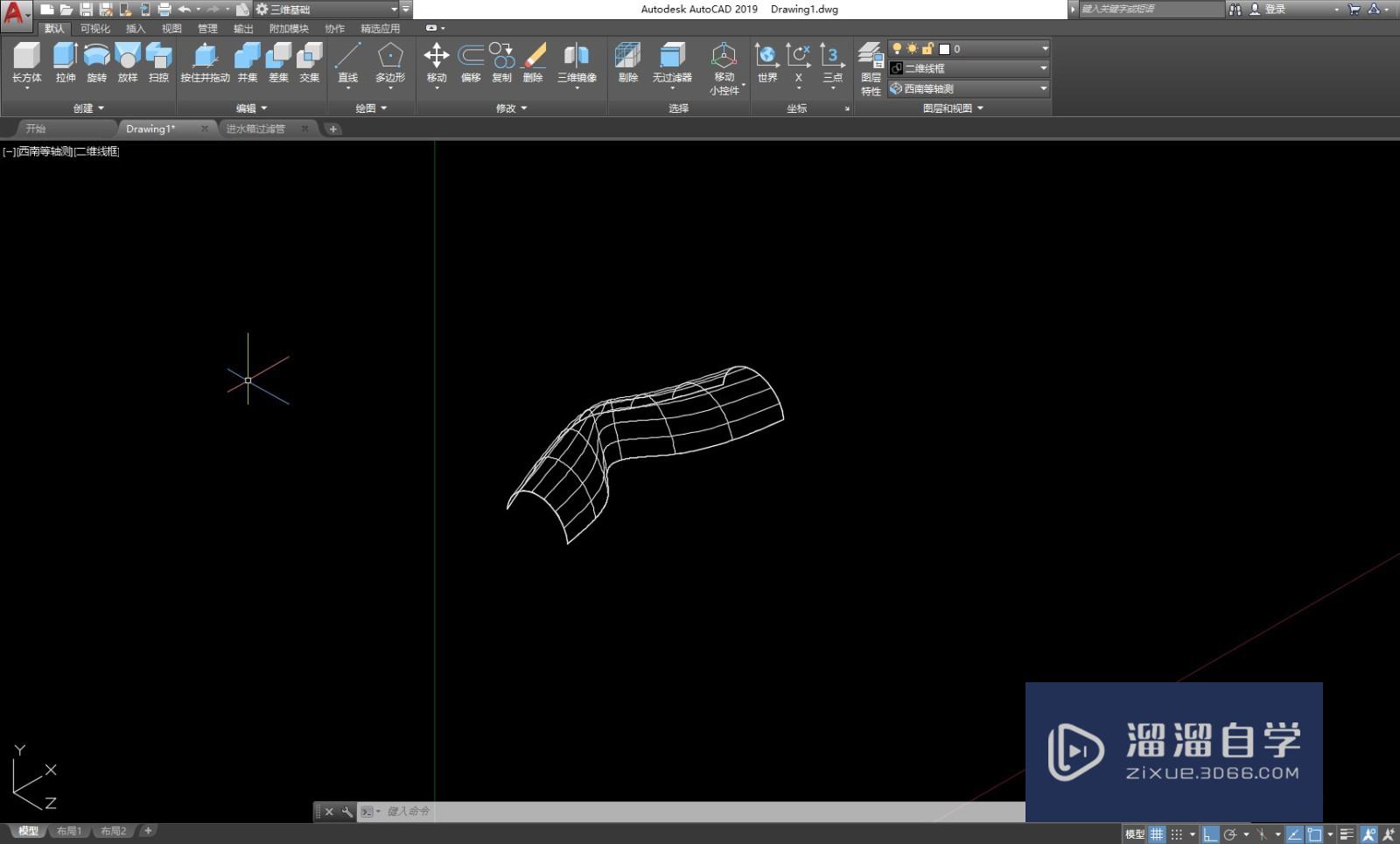The height and width of the screenshot is (844, 1400).
Task: Open the 进水箱过滤管 drawing tab
Action: [255, 129]
